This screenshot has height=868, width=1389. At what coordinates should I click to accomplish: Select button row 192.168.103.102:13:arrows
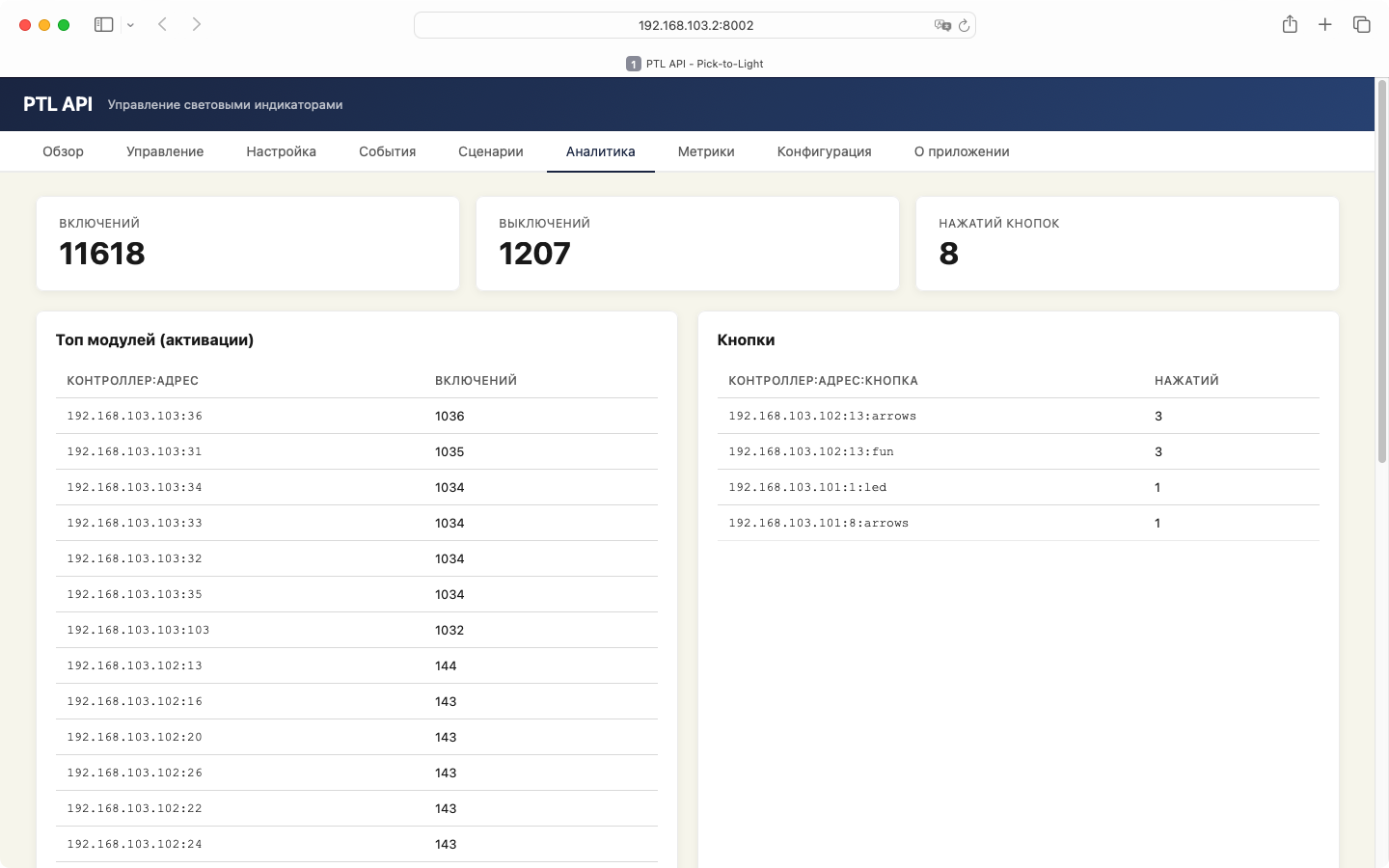1019,416
